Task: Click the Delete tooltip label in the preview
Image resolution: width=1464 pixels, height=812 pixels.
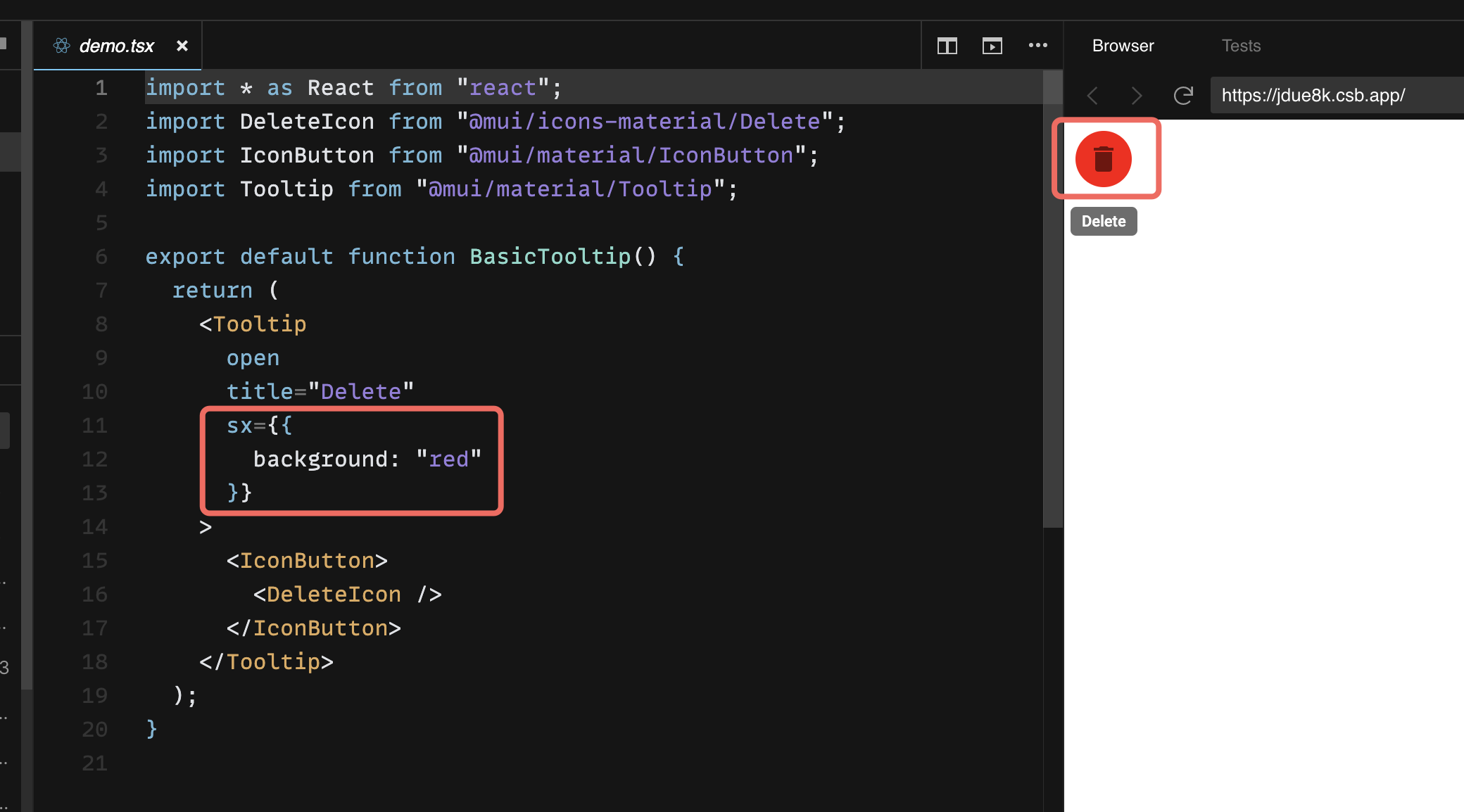Action: [x=1103, y=220]
